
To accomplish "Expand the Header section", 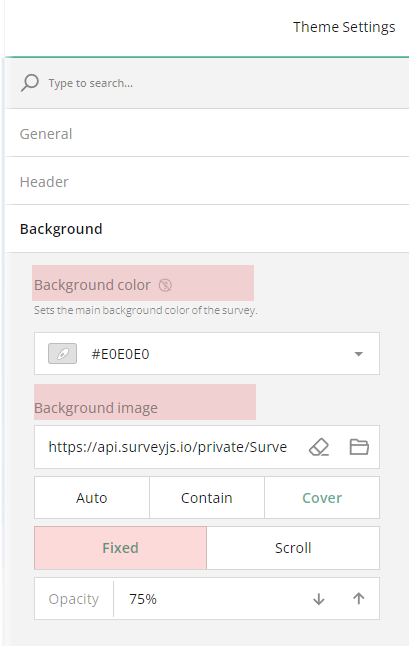I will click(207, 181).
